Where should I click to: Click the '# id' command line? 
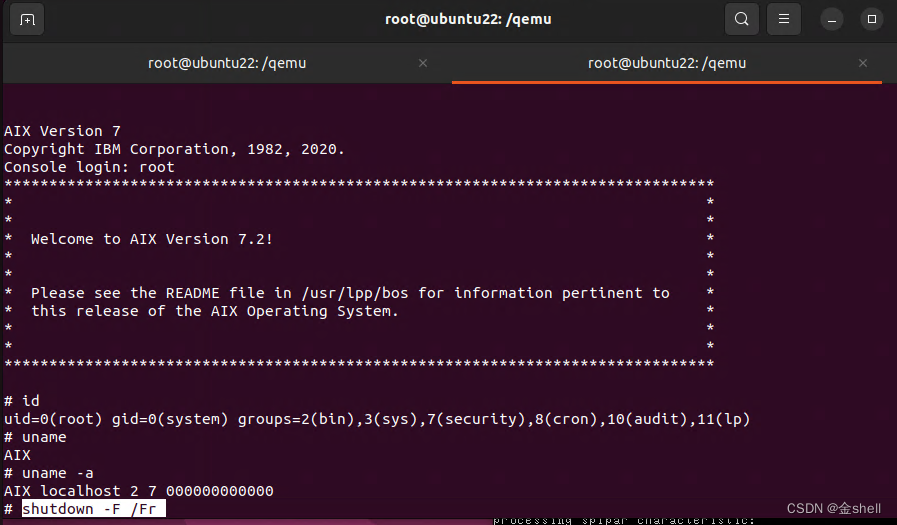(22, 401)
